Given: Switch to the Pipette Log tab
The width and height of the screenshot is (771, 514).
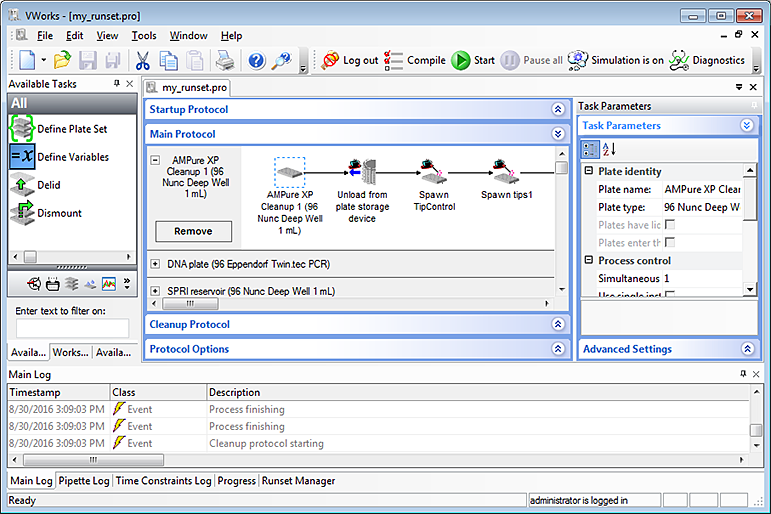Looking at the screenshot, I should [85, 481].
